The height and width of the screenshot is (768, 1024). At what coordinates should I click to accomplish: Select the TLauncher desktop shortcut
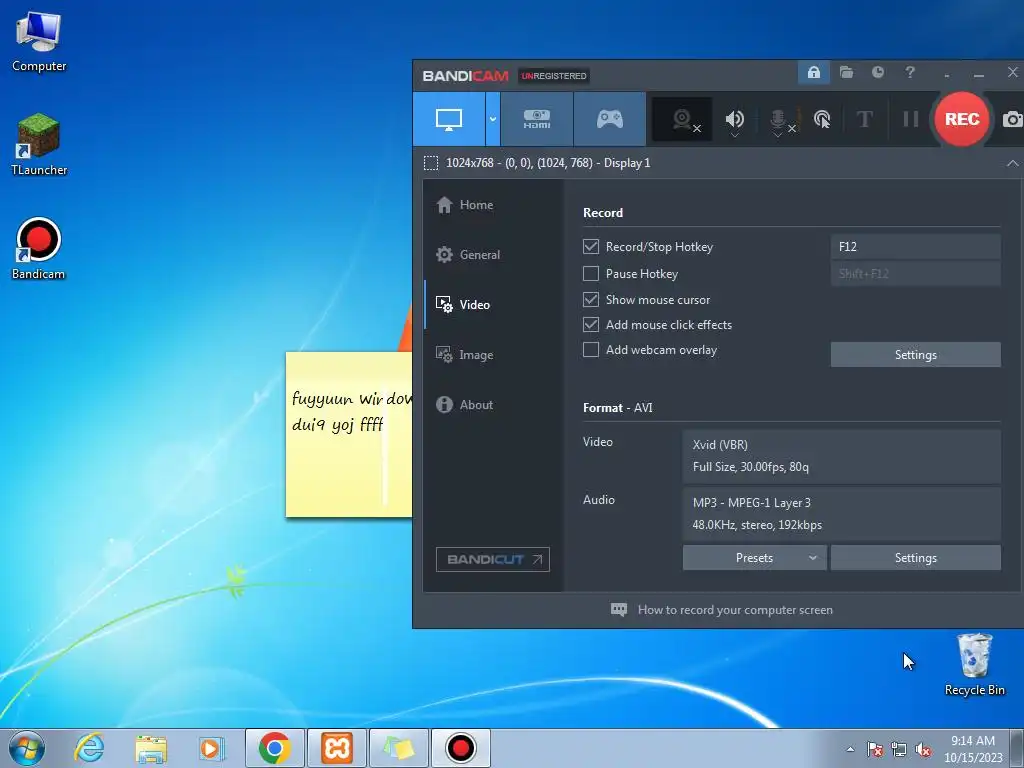coord(39,144)
